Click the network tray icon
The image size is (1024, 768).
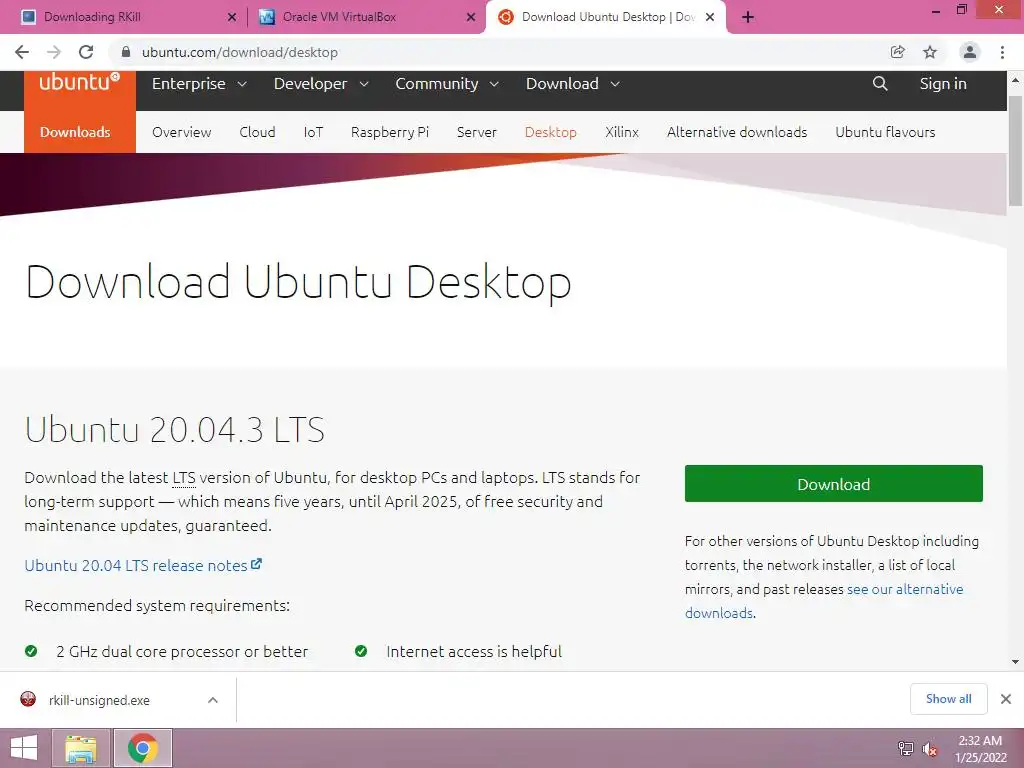coord(906,748)
